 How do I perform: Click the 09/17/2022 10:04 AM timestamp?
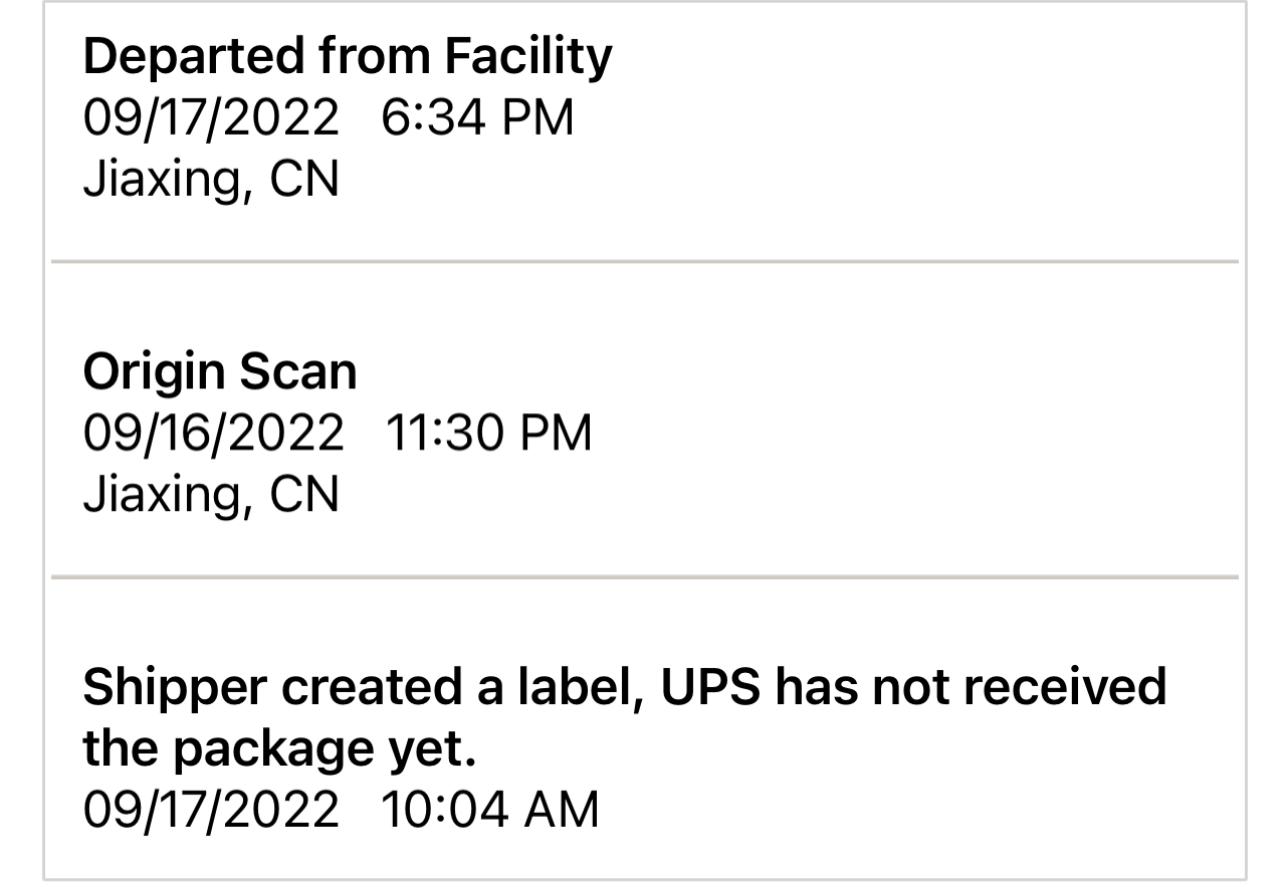pyautogui.click(x=340, y=810)
